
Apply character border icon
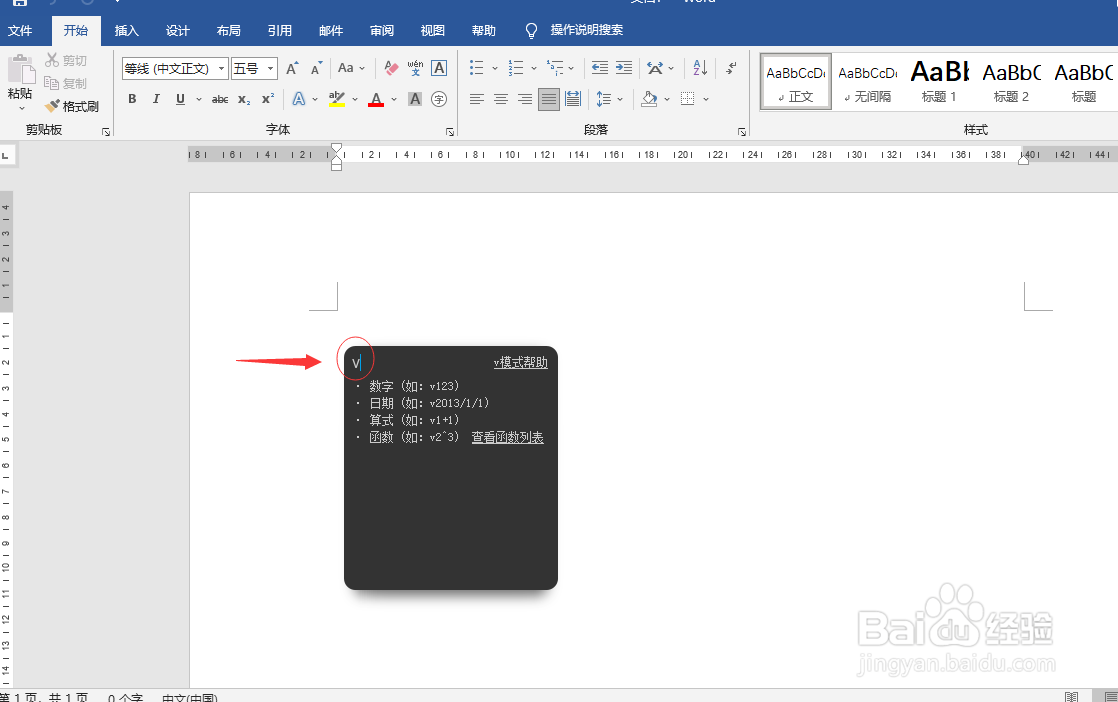click(439, 68)
